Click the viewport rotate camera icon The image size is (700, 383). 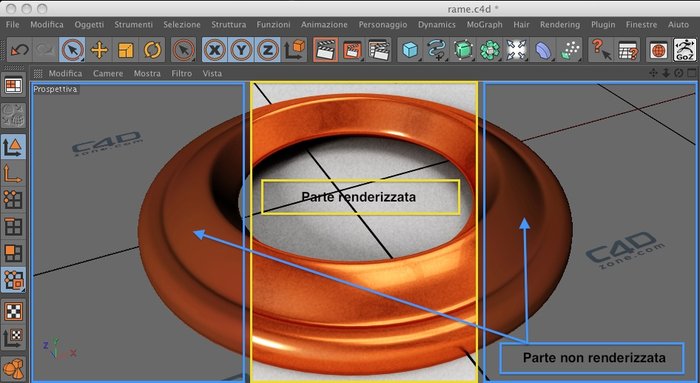pos(679,73)
